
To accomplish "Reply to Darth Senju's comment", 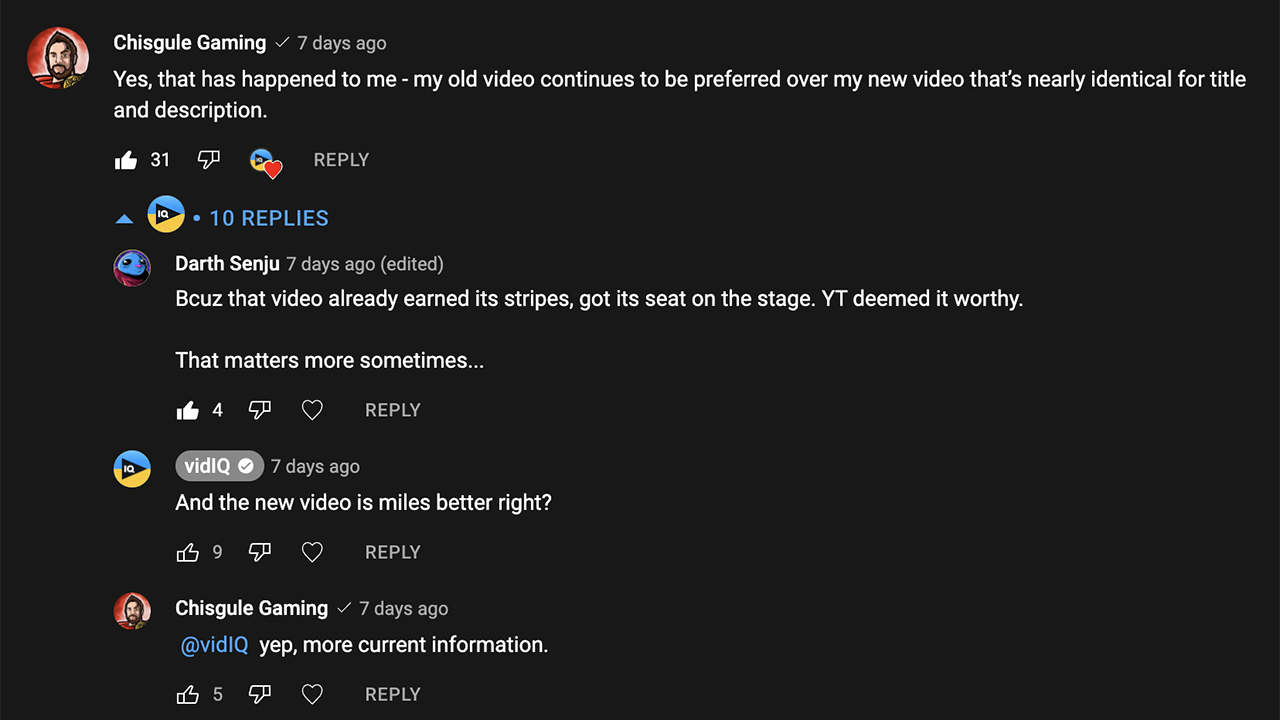I will pos(392,410).
